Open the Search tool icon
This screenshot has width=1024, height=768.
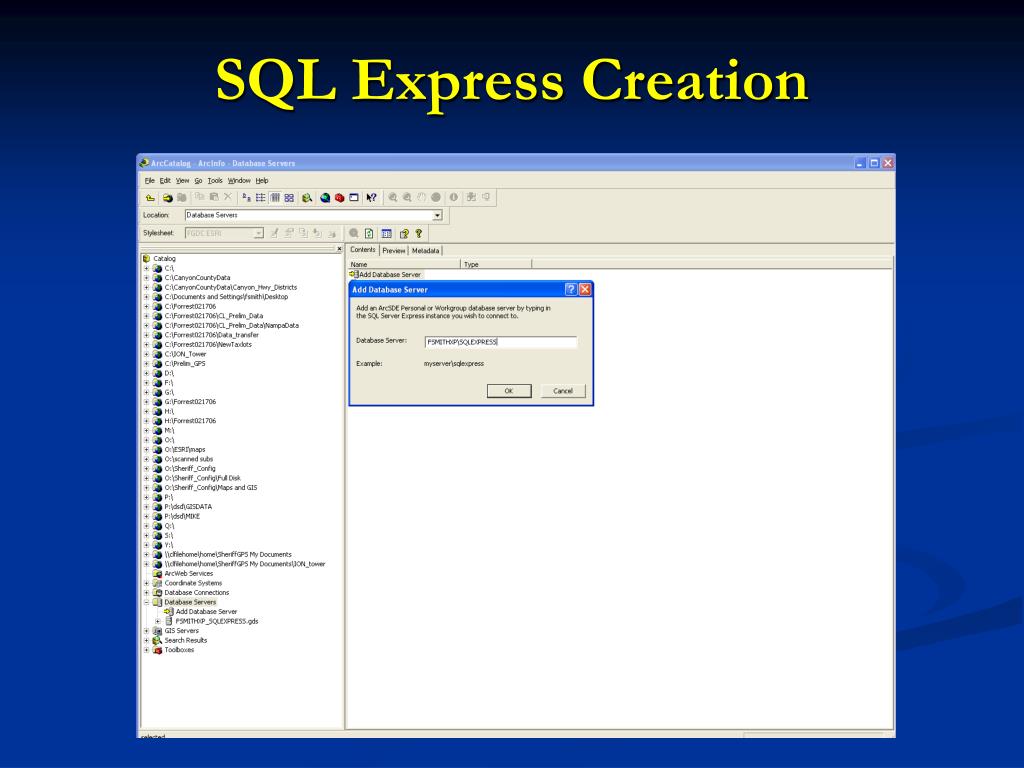[307, 197]
